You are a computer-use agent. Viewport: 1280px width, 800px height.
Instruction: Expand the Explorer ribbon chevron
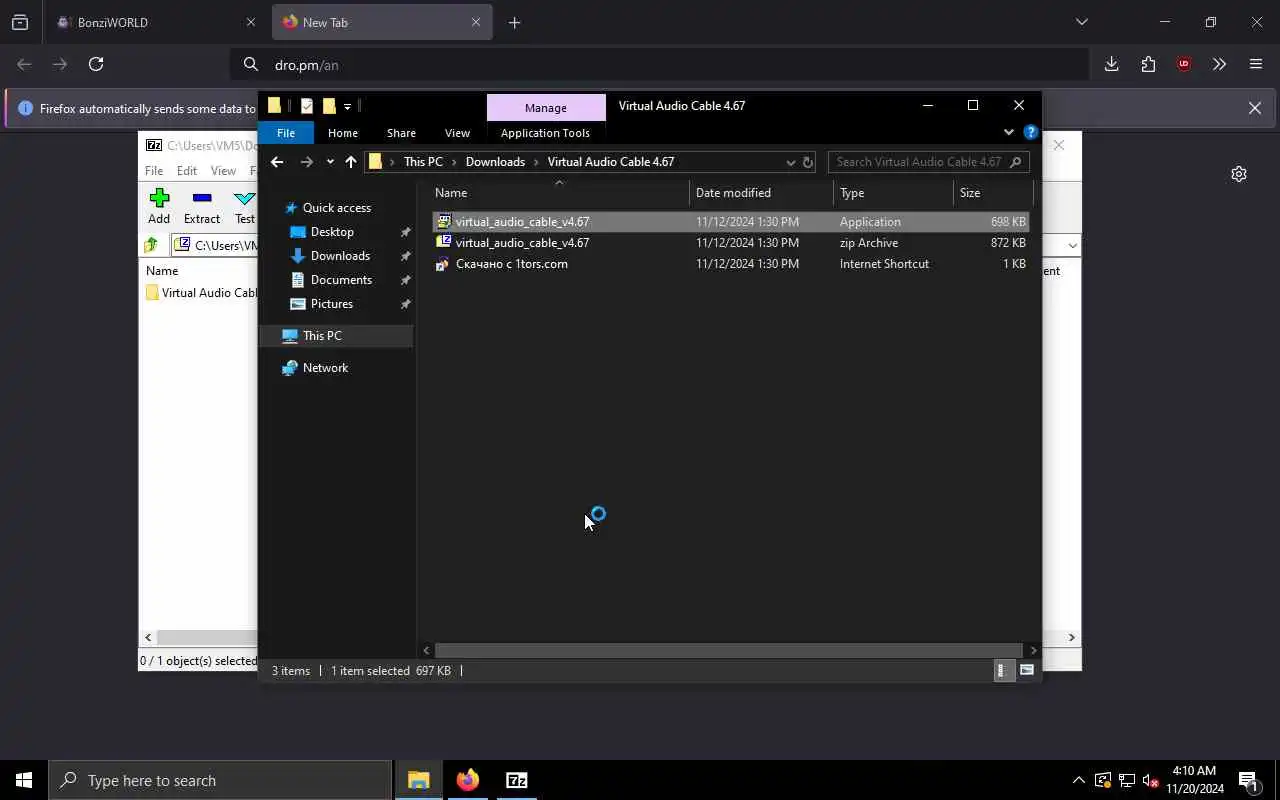[1008, 132]
